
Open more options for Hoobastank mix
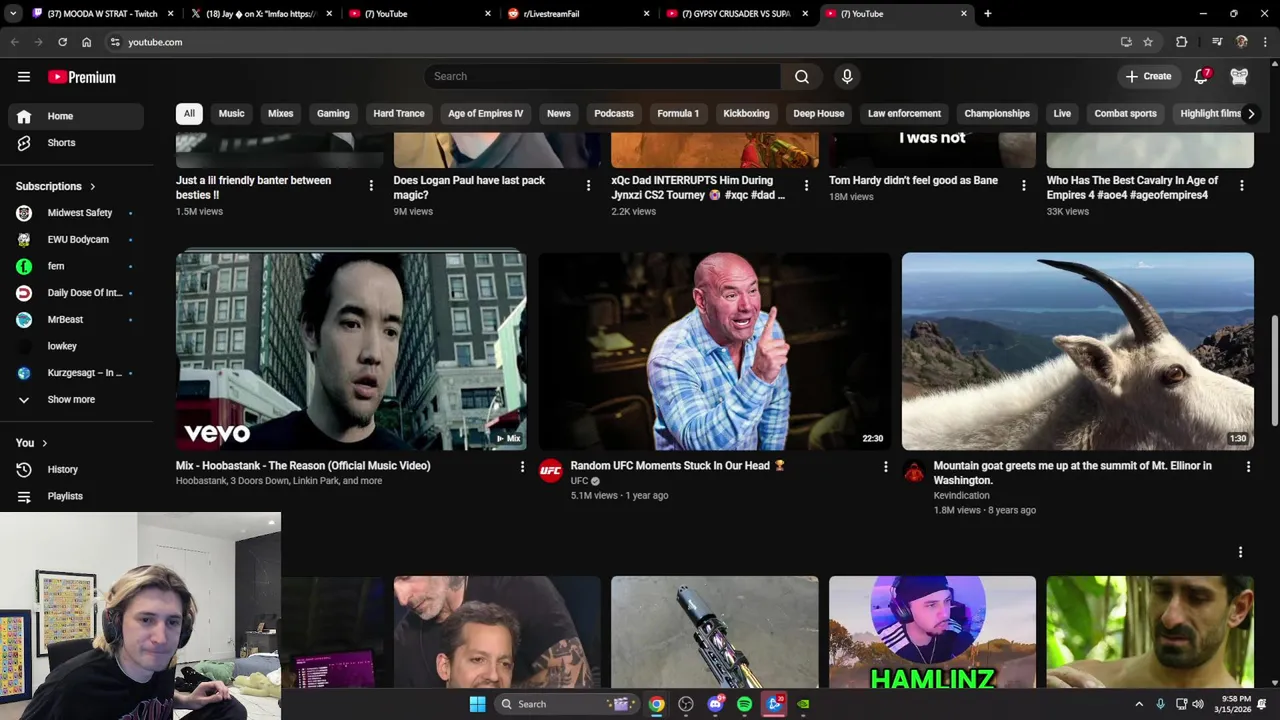tap(522, 466)
